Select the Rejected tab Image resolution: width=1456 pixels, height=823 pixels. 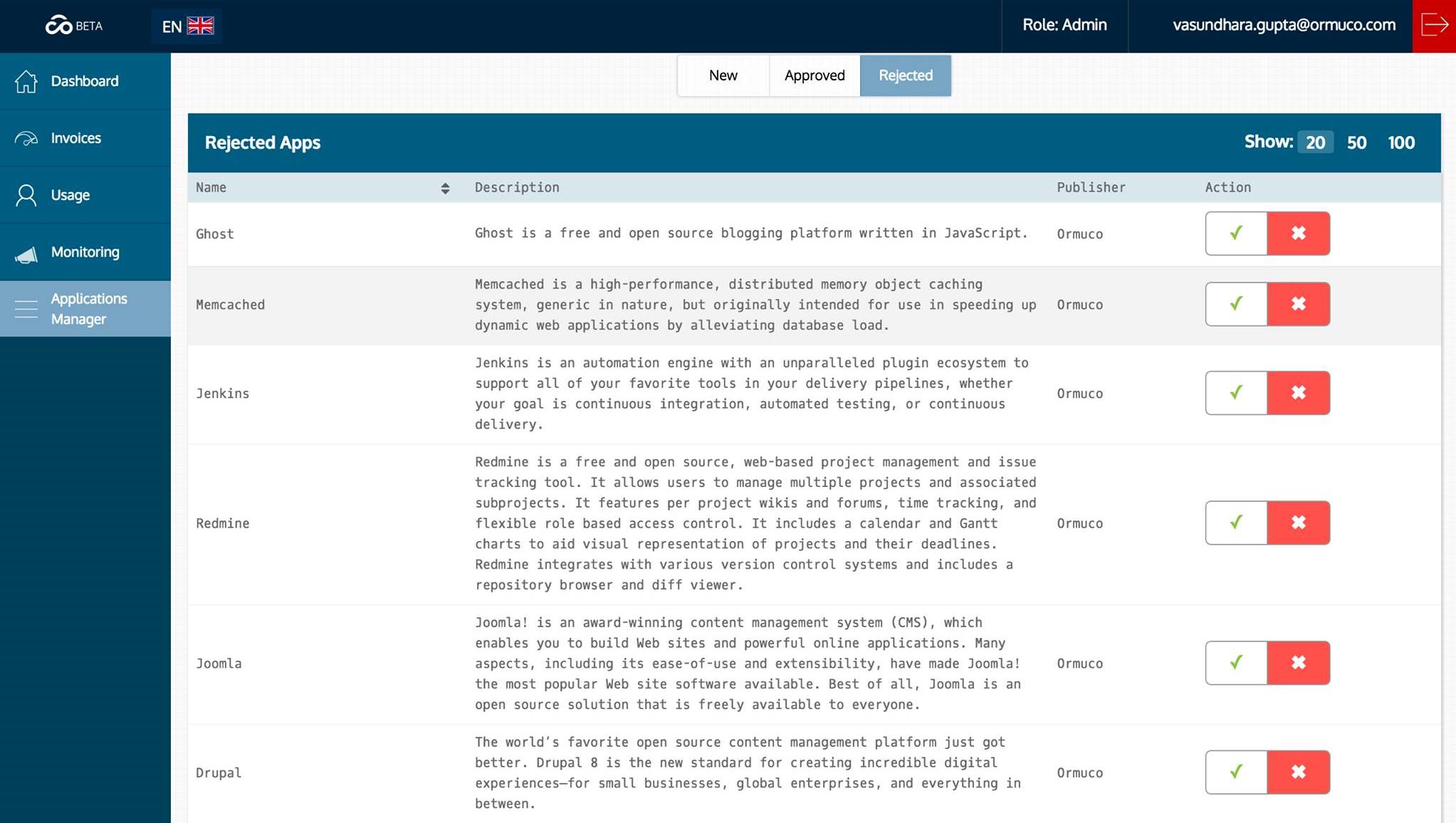[906, 75]
